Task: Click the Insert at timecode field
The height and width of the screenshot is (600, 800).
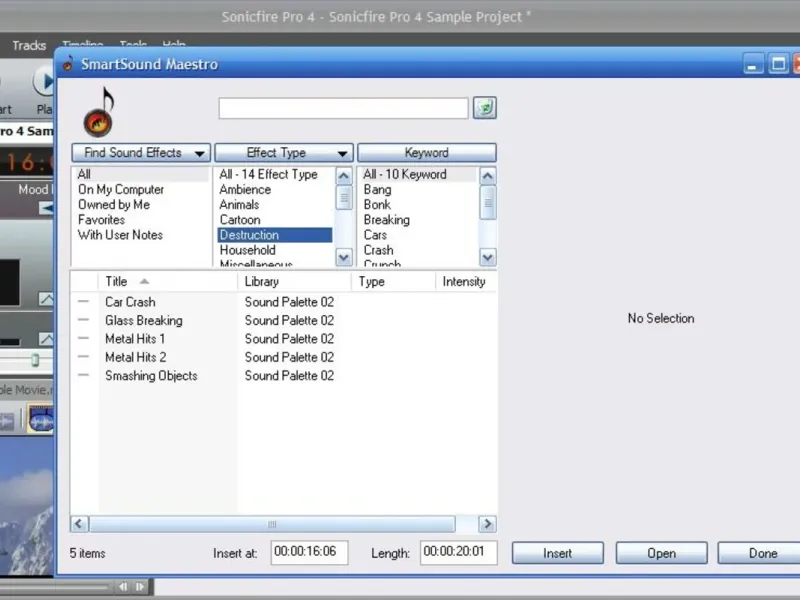Action: [309, 553]
